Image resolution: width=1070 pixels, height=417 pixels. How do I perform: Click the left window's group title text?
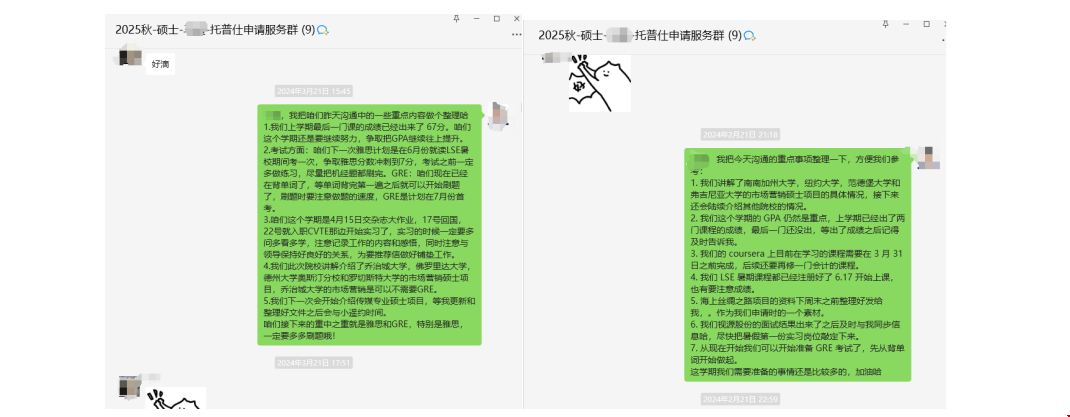(x=214, y=29)
